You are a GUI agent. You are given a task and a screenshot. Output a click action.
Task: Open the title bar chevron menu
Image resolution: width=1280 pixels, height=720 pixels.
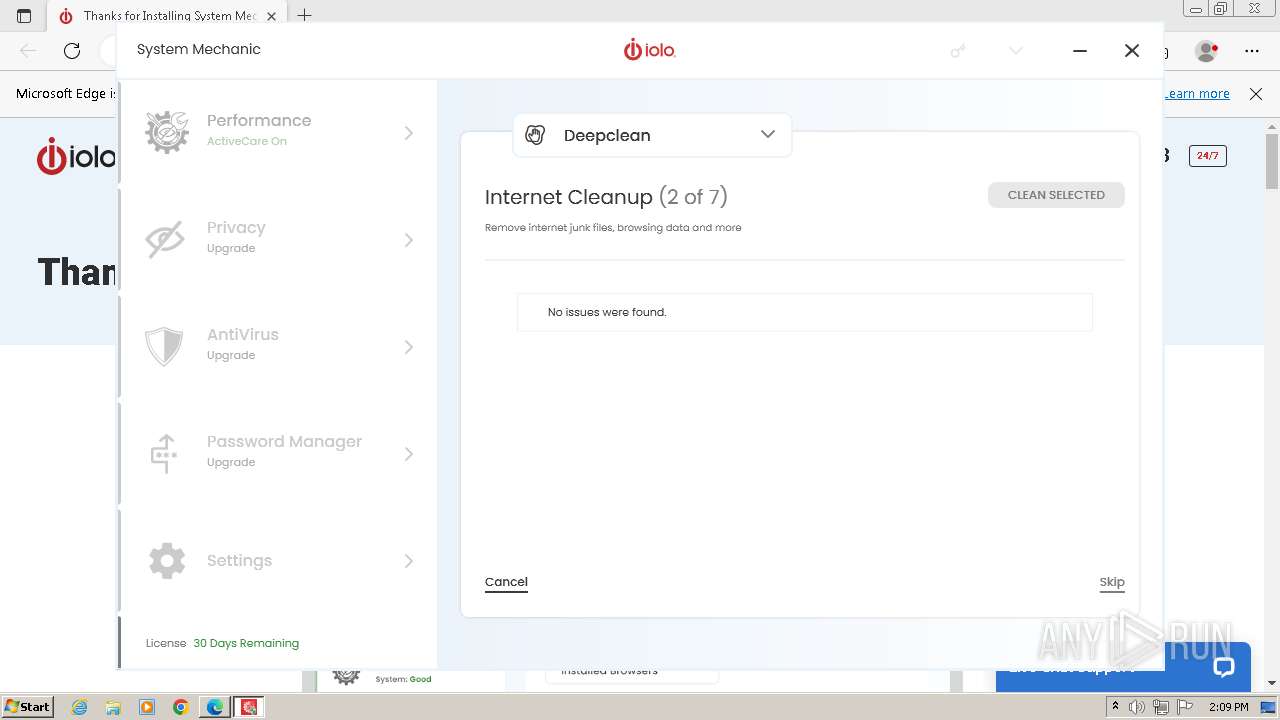pos(1016,50)
